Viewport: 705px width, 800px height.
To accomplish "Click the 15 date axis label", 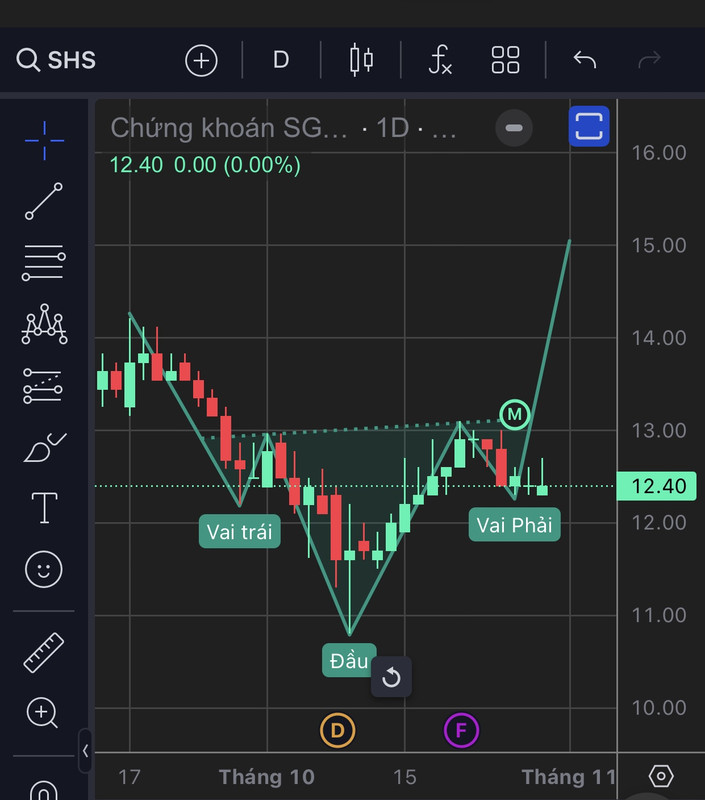I will pyautogui.click(x=405, y=777).
